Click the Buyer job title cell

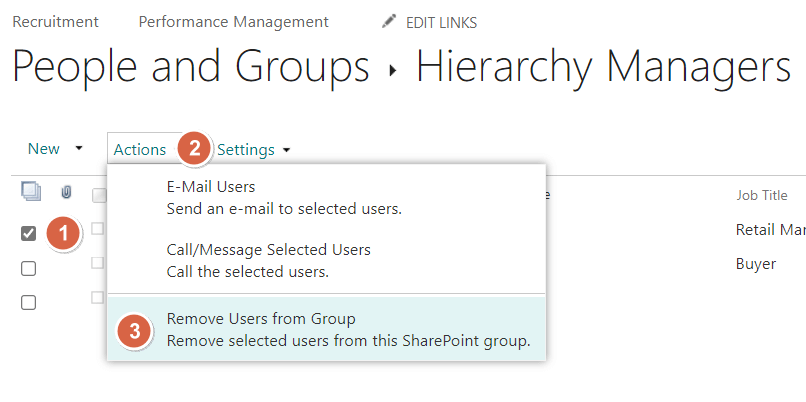pos(756,264)
